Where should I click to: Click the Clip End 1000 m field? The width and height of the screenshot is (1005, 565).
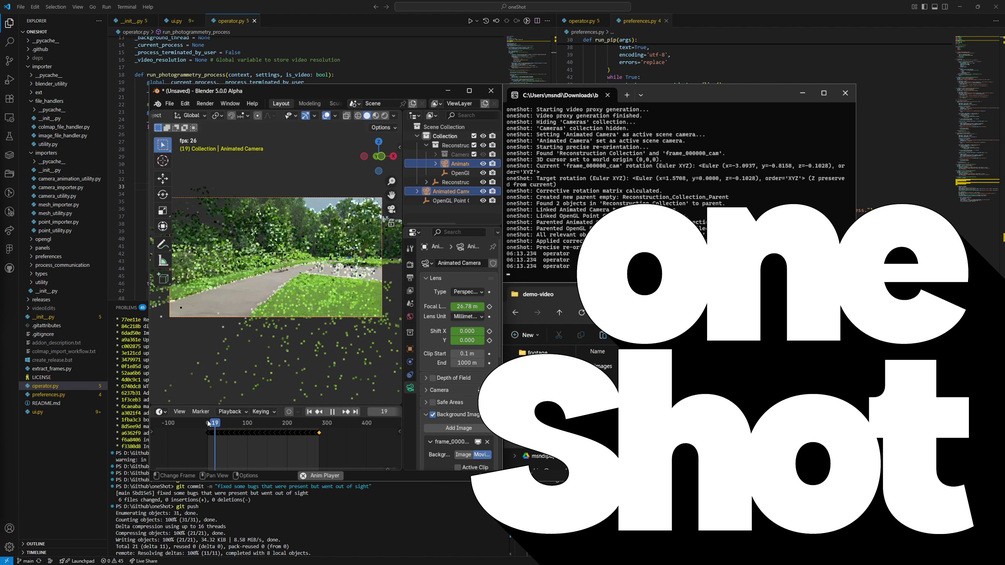point(467,363)
